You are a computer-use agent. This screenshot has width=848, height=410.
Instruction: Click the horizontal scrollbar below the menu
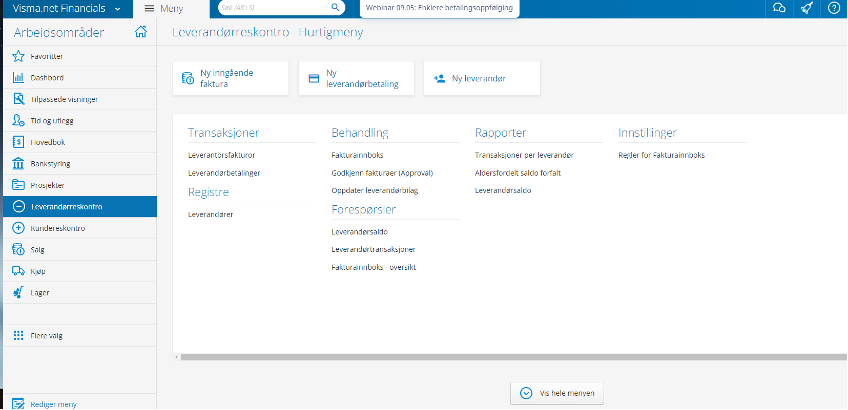[x=510, y=355]
